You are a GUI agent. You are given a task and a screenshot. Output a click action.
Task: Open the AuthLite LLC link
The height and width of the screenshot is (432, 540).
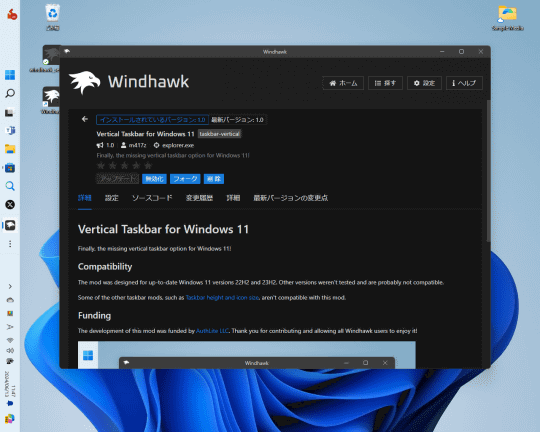(212, 331)
